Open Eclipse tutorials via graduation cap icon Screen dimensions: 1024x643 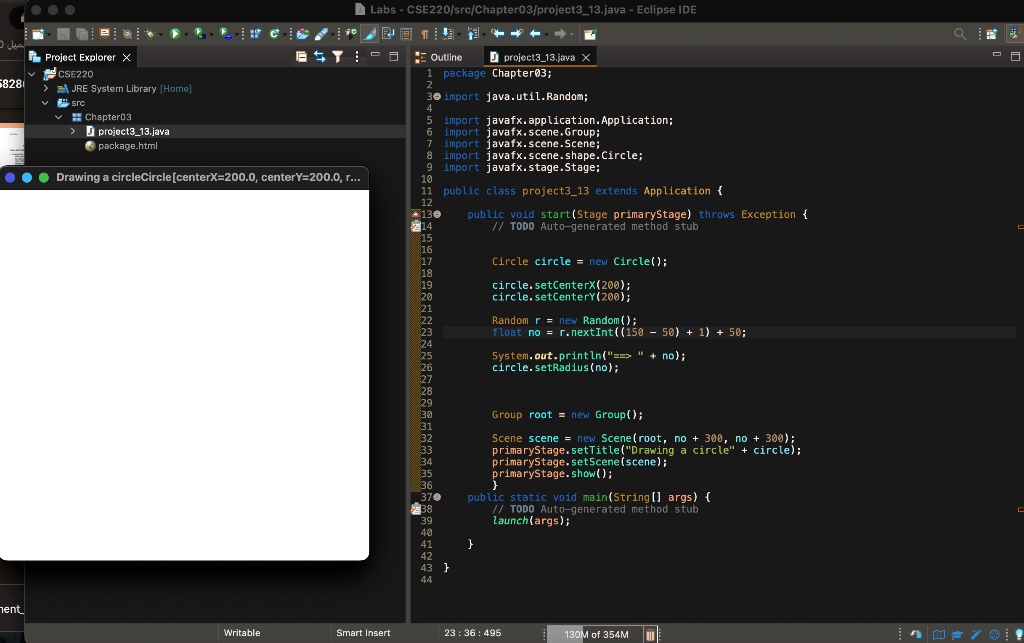(957, 633)
